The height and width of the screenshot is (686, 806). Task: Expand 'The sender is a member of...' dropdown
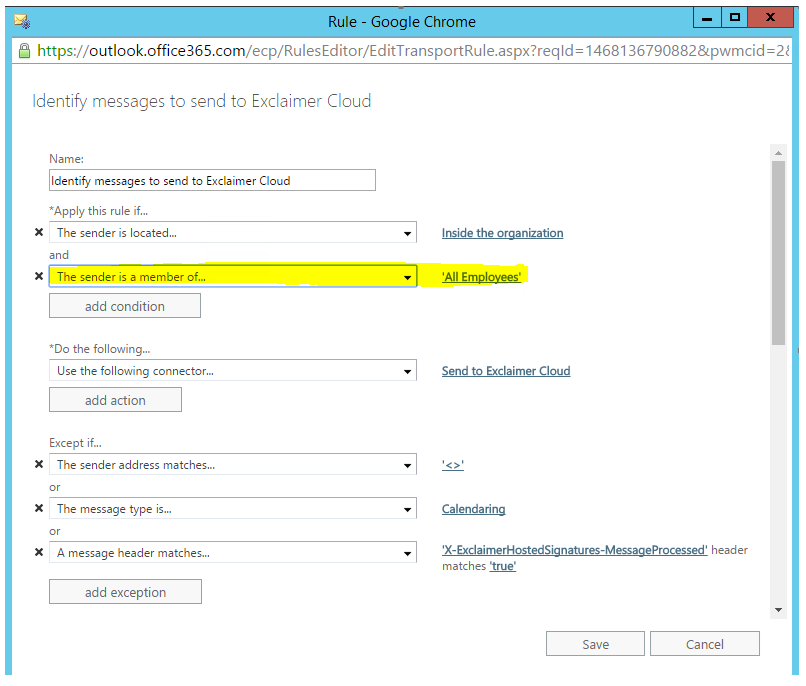[x=232, y=277]
